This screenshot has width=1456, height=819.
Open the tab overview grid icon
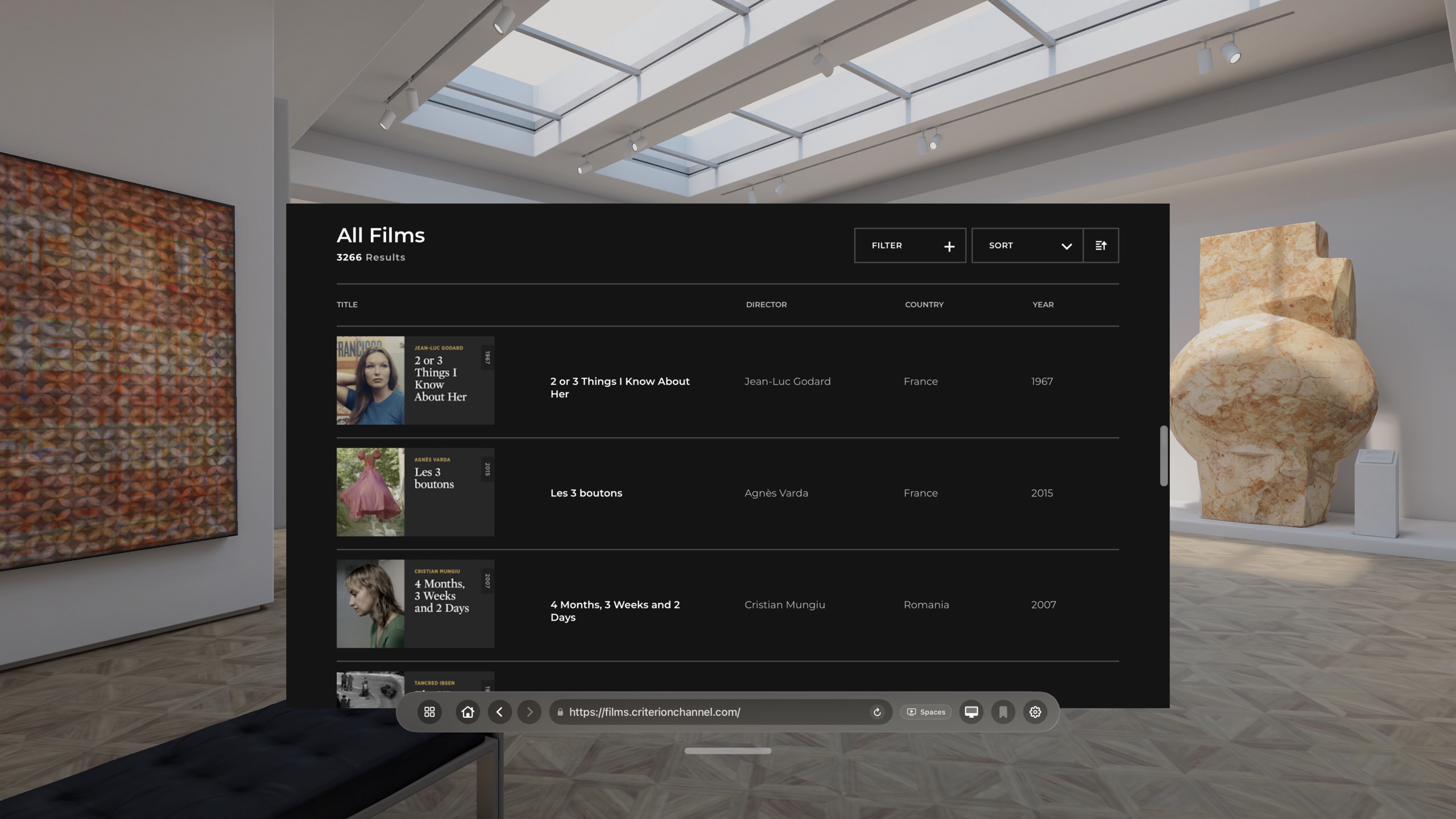coord(429,712)
